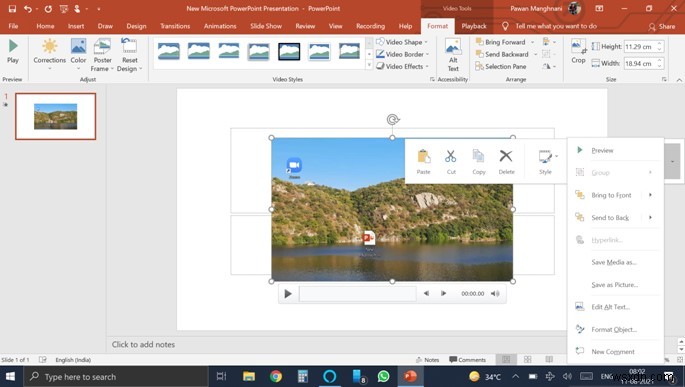Click the Height input field
685x387 pixels.
[x=640, y=46]
